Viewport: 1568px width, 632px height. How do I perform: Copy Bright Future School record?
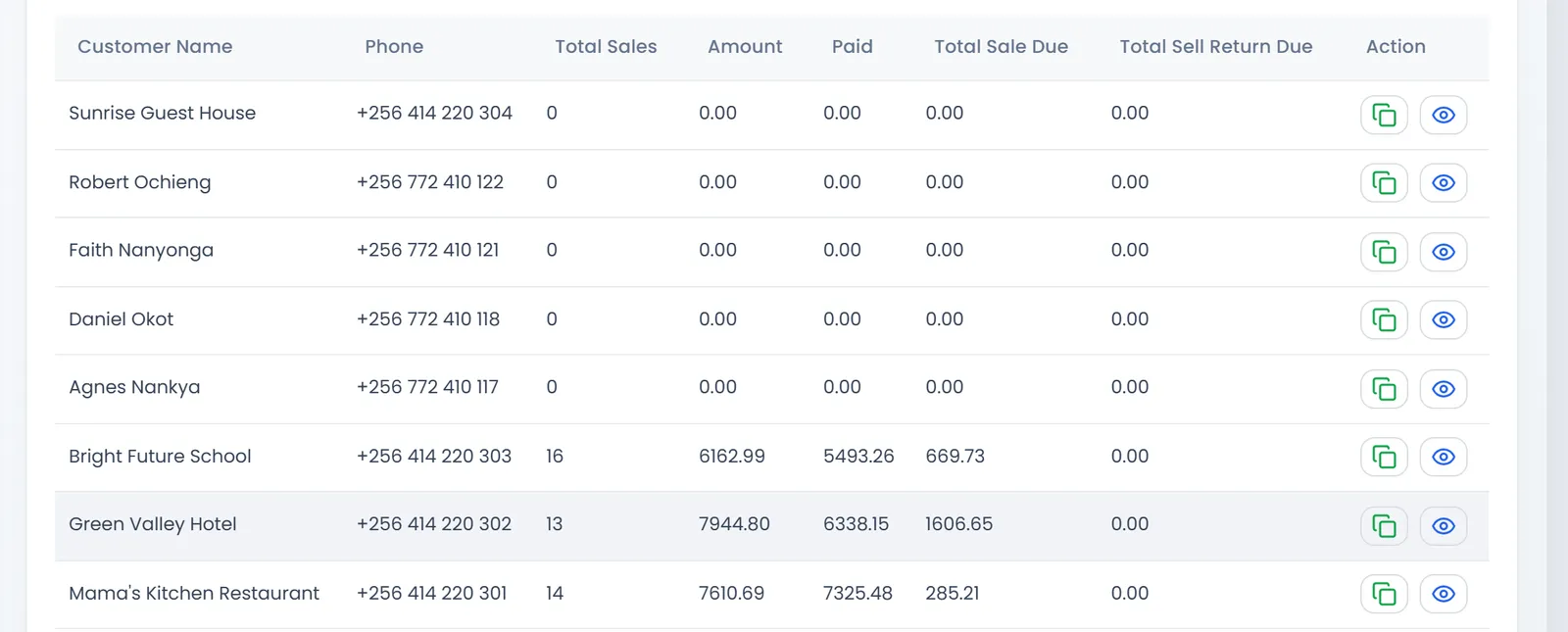tap(1384, 457)
